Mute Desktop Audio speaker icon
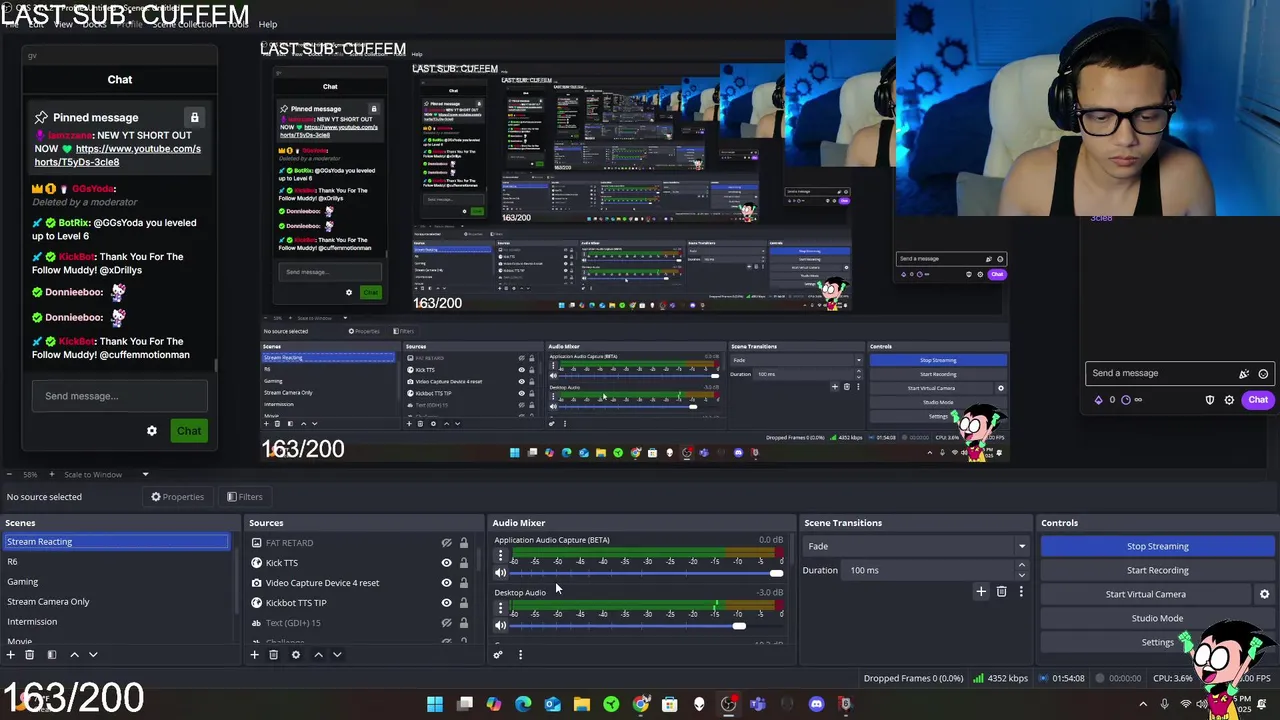Image resolution: width=1280 pixels, height=720 pixels. pos(500,626)
